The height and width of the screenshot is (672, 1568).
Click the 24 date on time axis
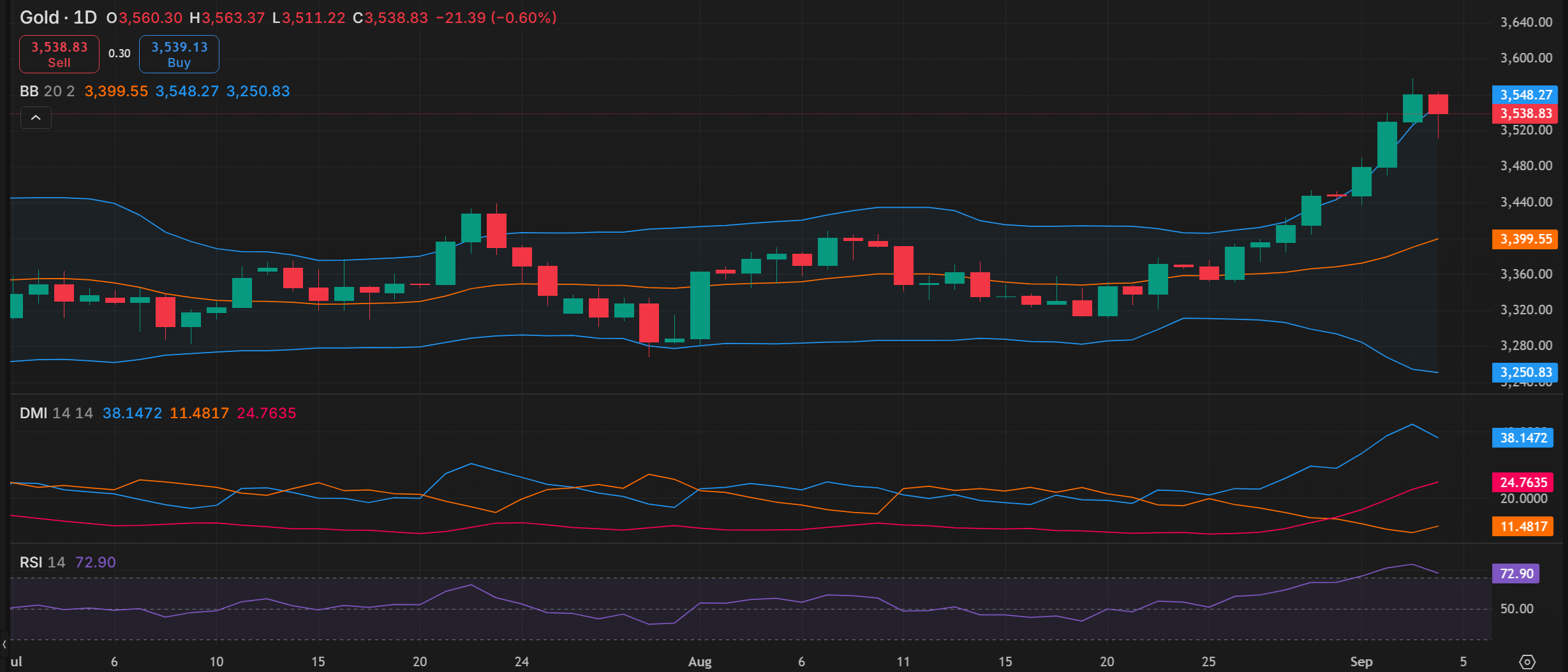click(x=521, y=662)
